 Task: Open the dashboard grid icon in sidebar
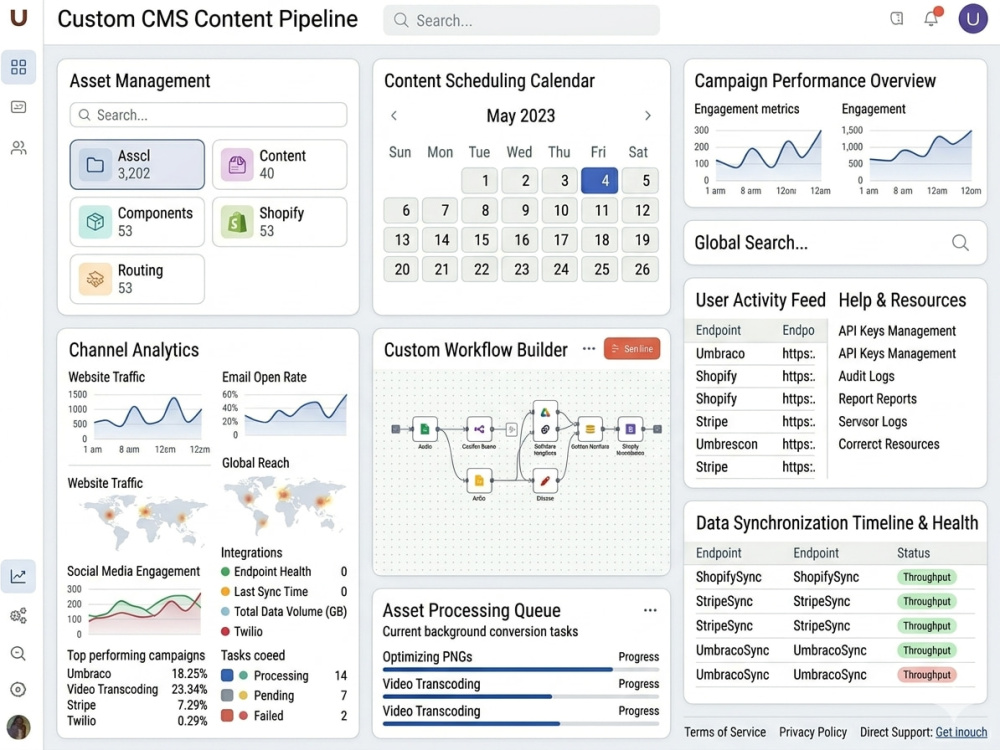pos(18,67)
